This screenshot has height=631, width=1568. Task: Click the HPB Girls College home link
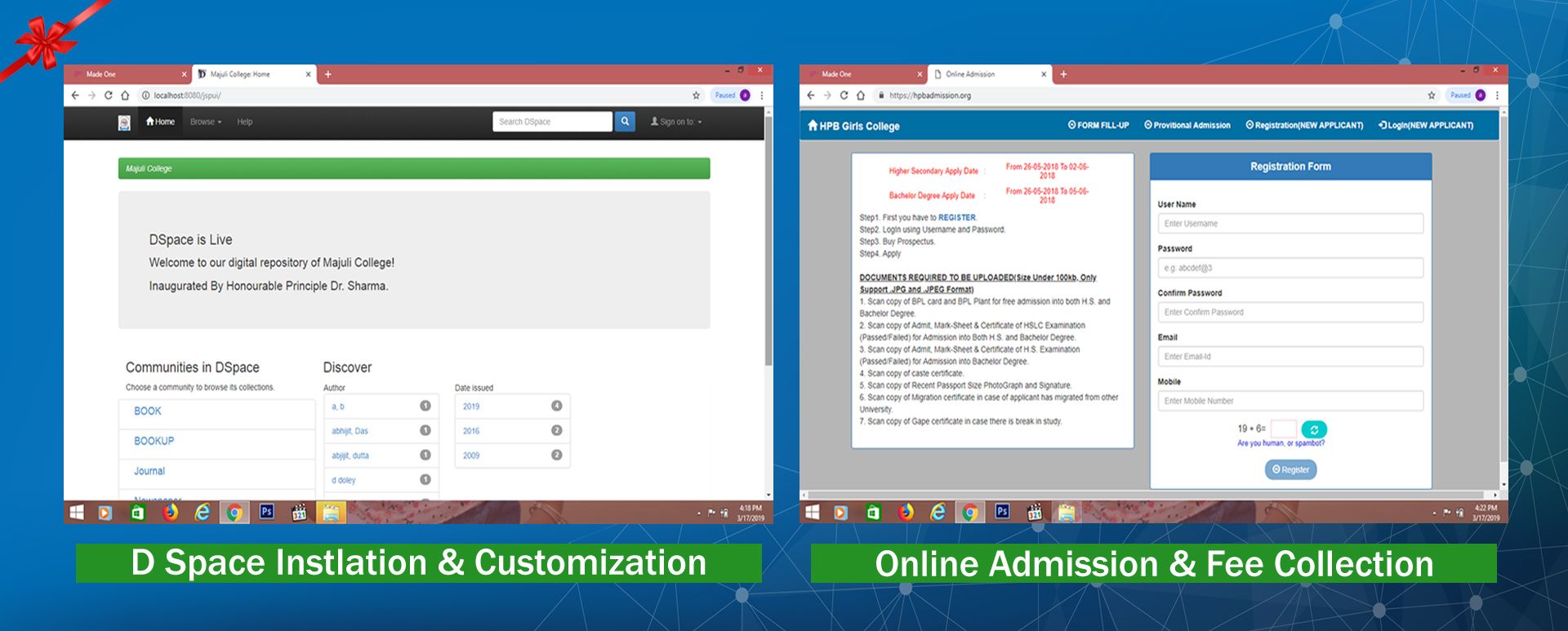pos(853,127)
